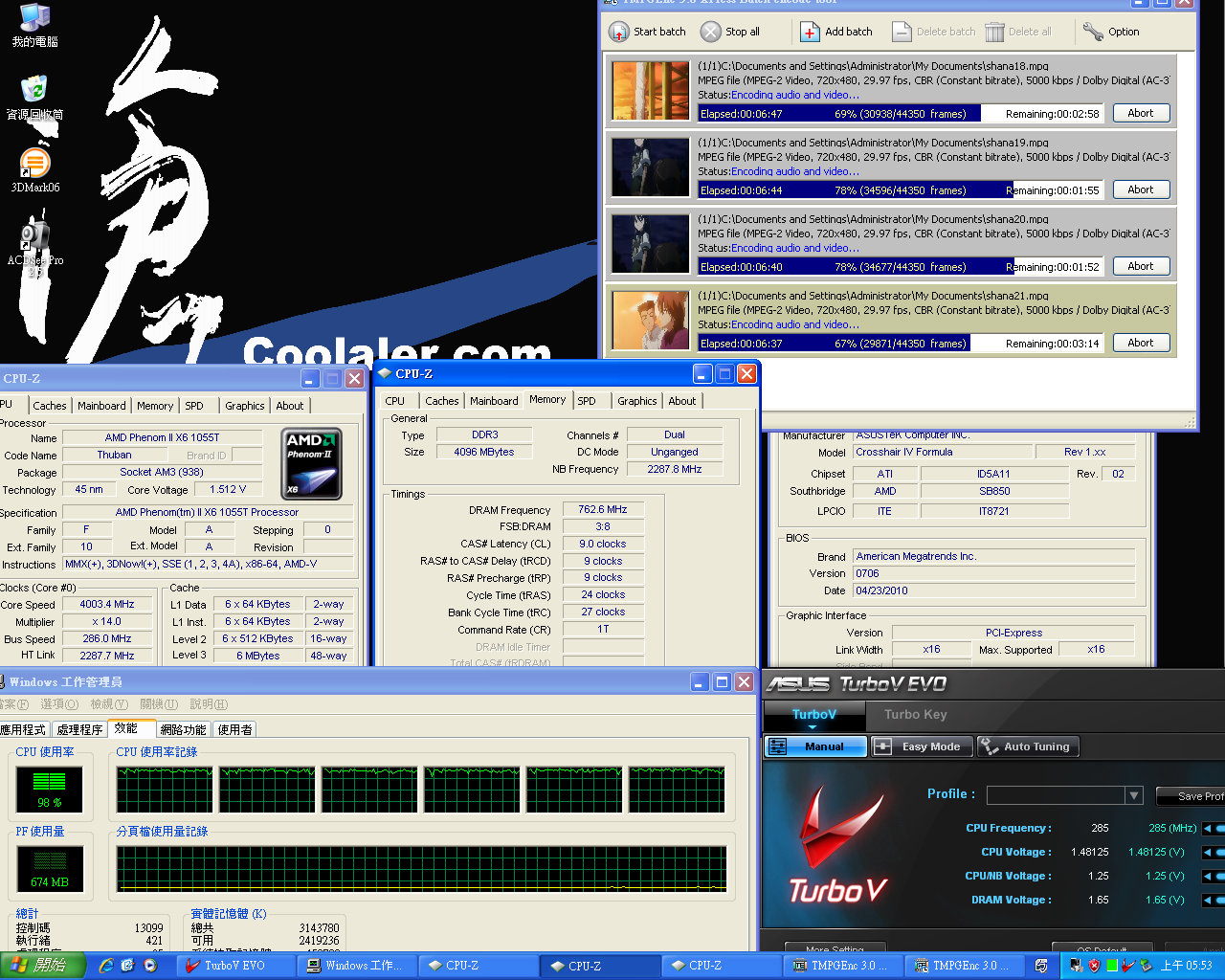Click the Add batch plus icon
1225x980 pixels.
(810, 32)
